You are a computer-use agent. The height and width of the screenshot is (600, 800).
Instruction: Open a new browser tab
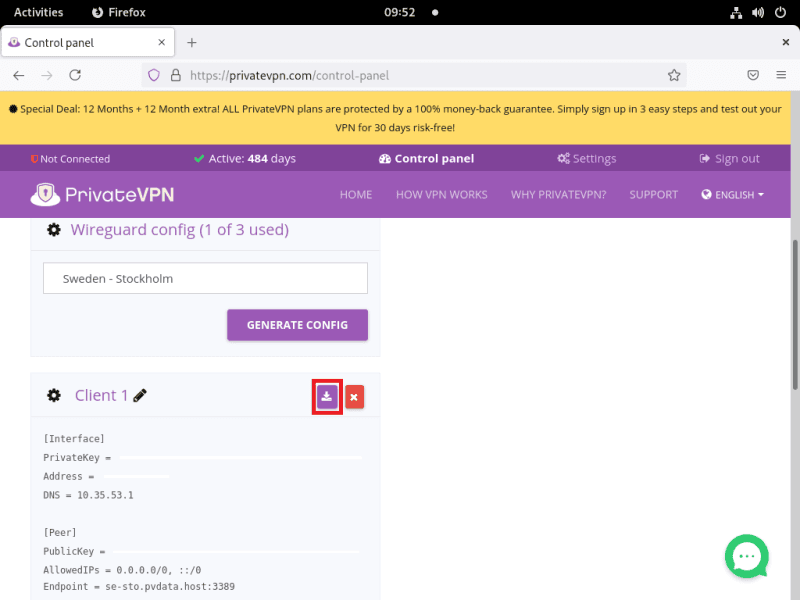[192, 42]
